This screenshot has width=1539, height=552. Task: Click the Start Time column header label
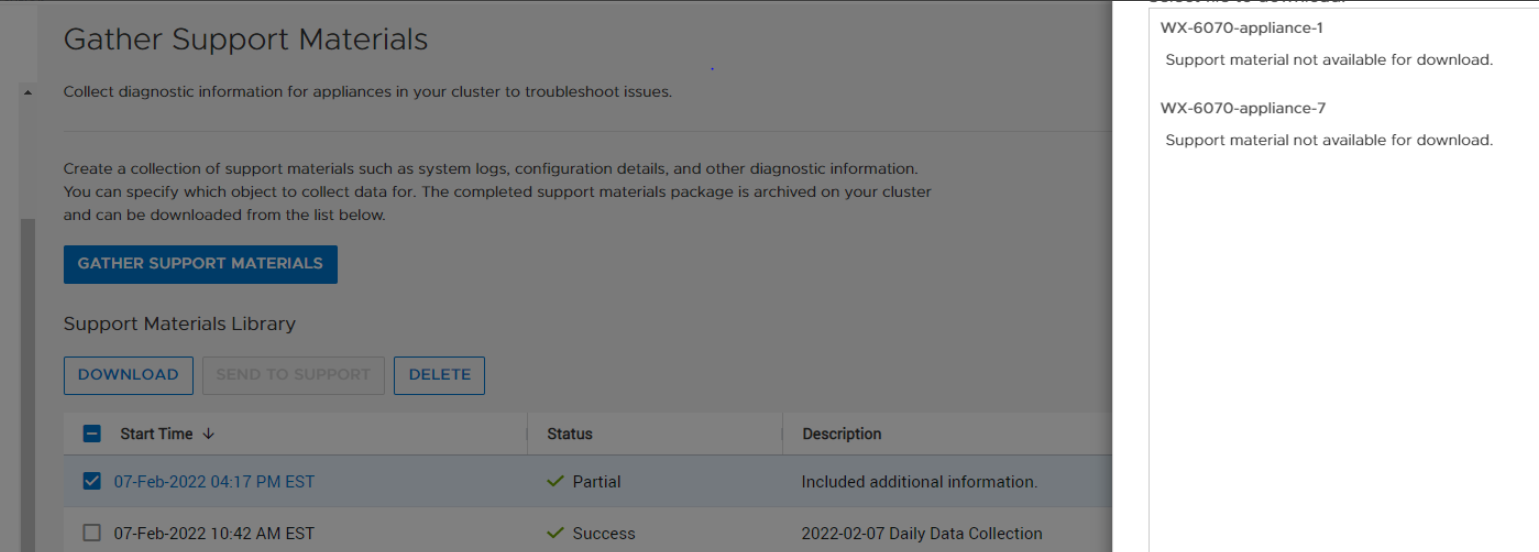click(x=156, y=434)
